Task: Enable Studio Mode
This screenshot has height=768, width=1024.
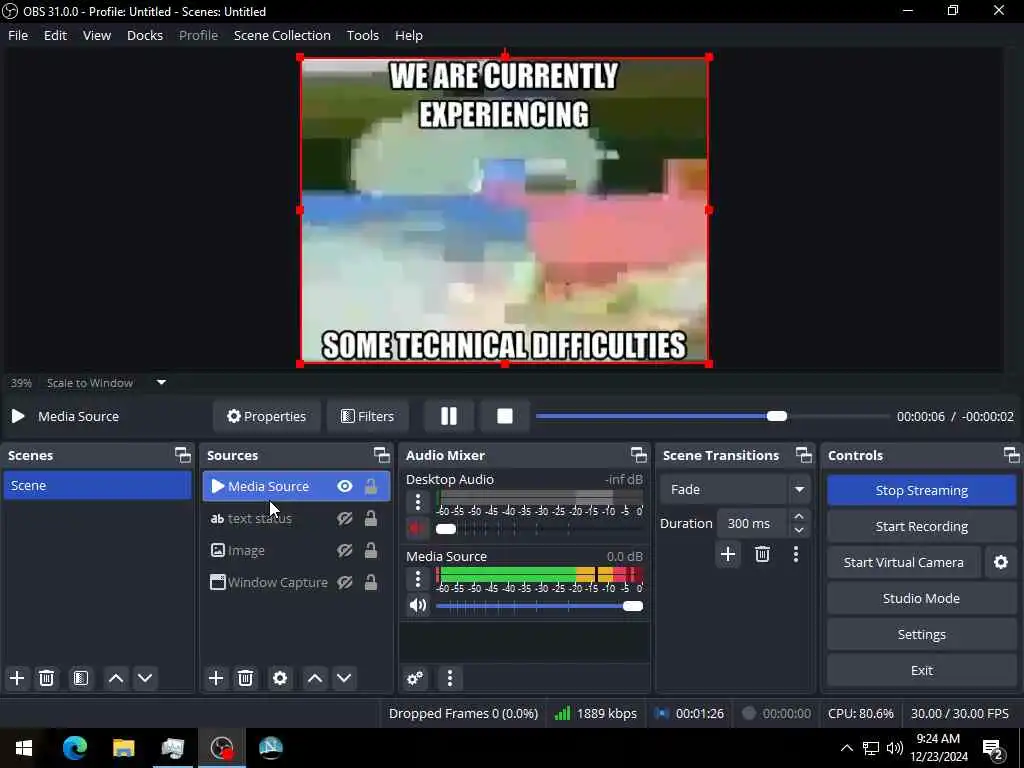Action: (921, 598)
